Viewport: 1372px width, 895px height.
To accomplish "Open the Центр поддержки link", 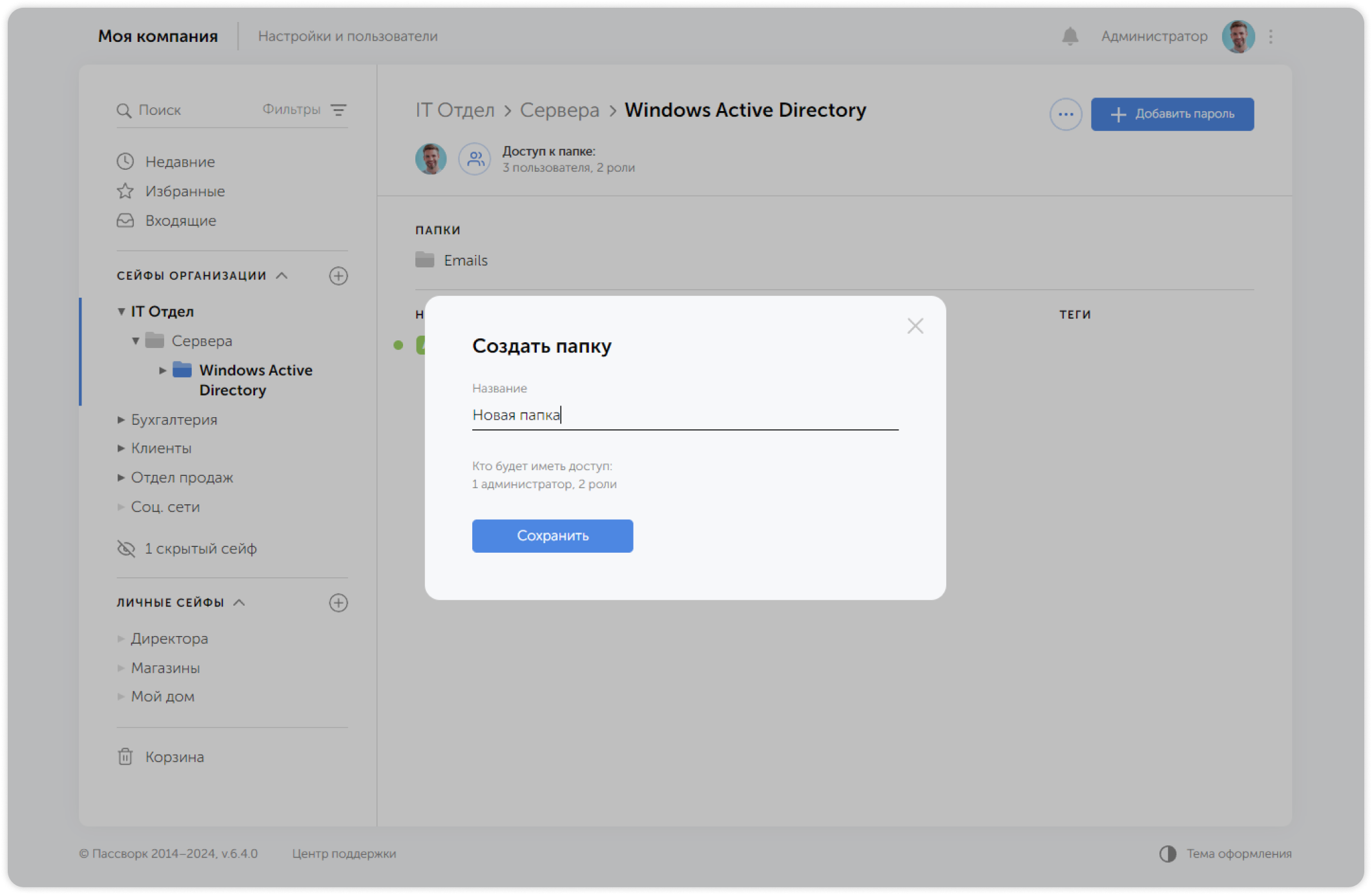I will coord(344,854).
